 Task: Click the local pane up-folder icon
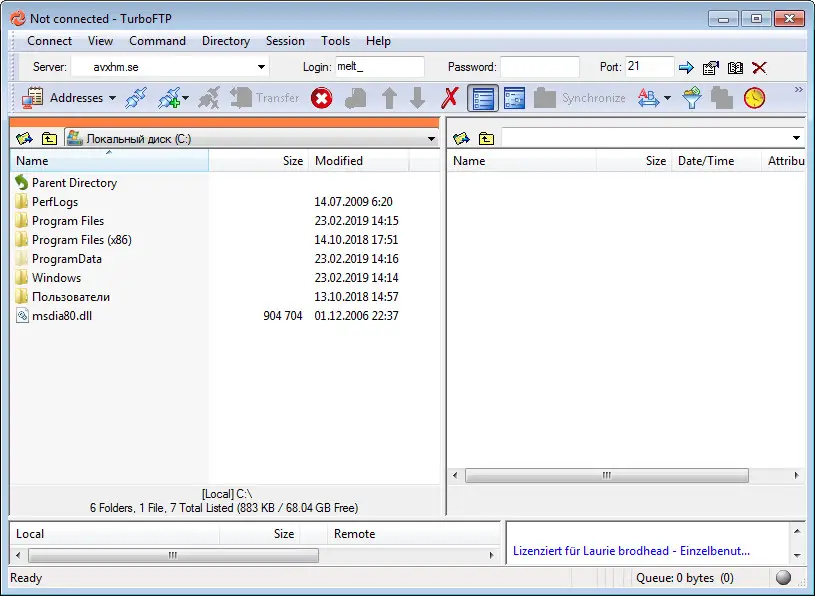tap(49, 139)
